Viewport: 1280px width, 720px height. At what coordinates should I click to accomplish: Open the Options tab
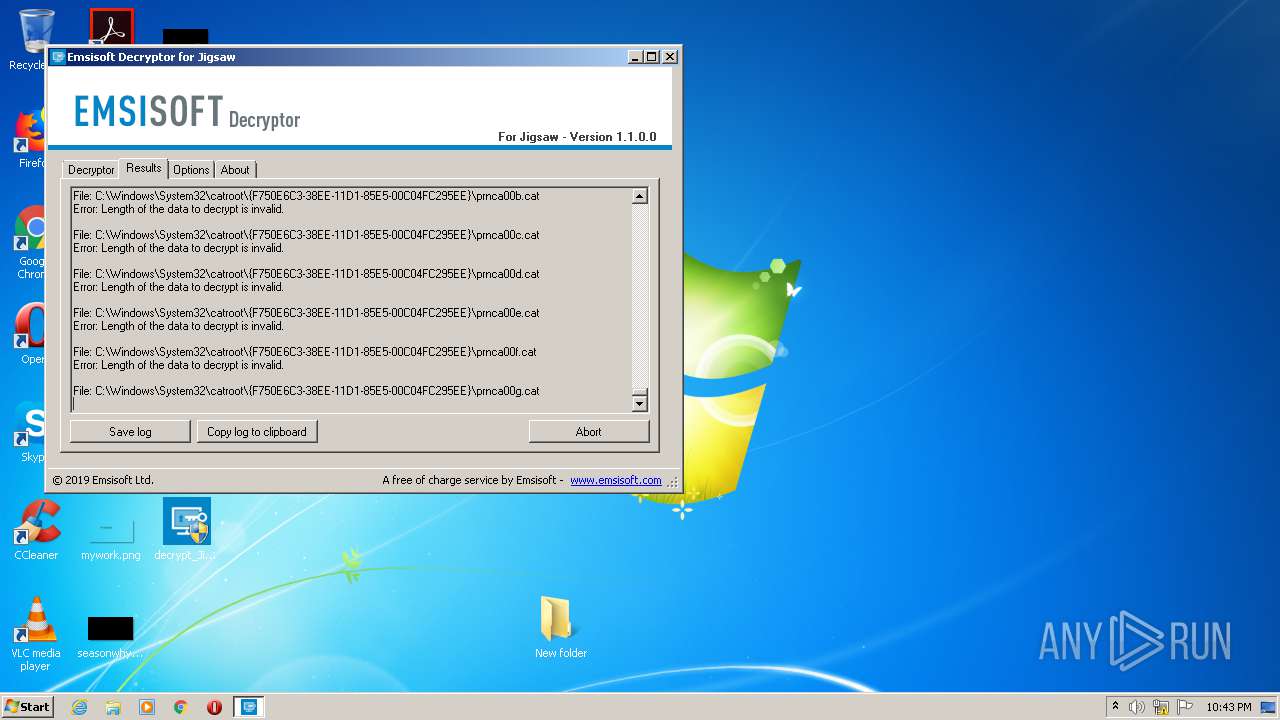[x=191, y=170]
